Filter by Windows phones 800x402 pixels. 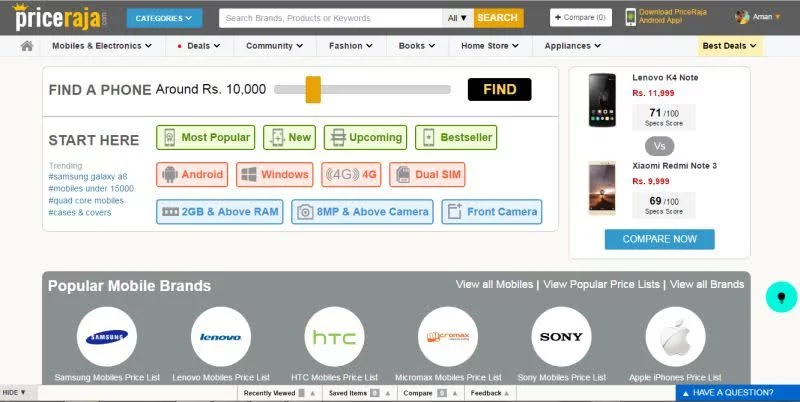[275, 174]
